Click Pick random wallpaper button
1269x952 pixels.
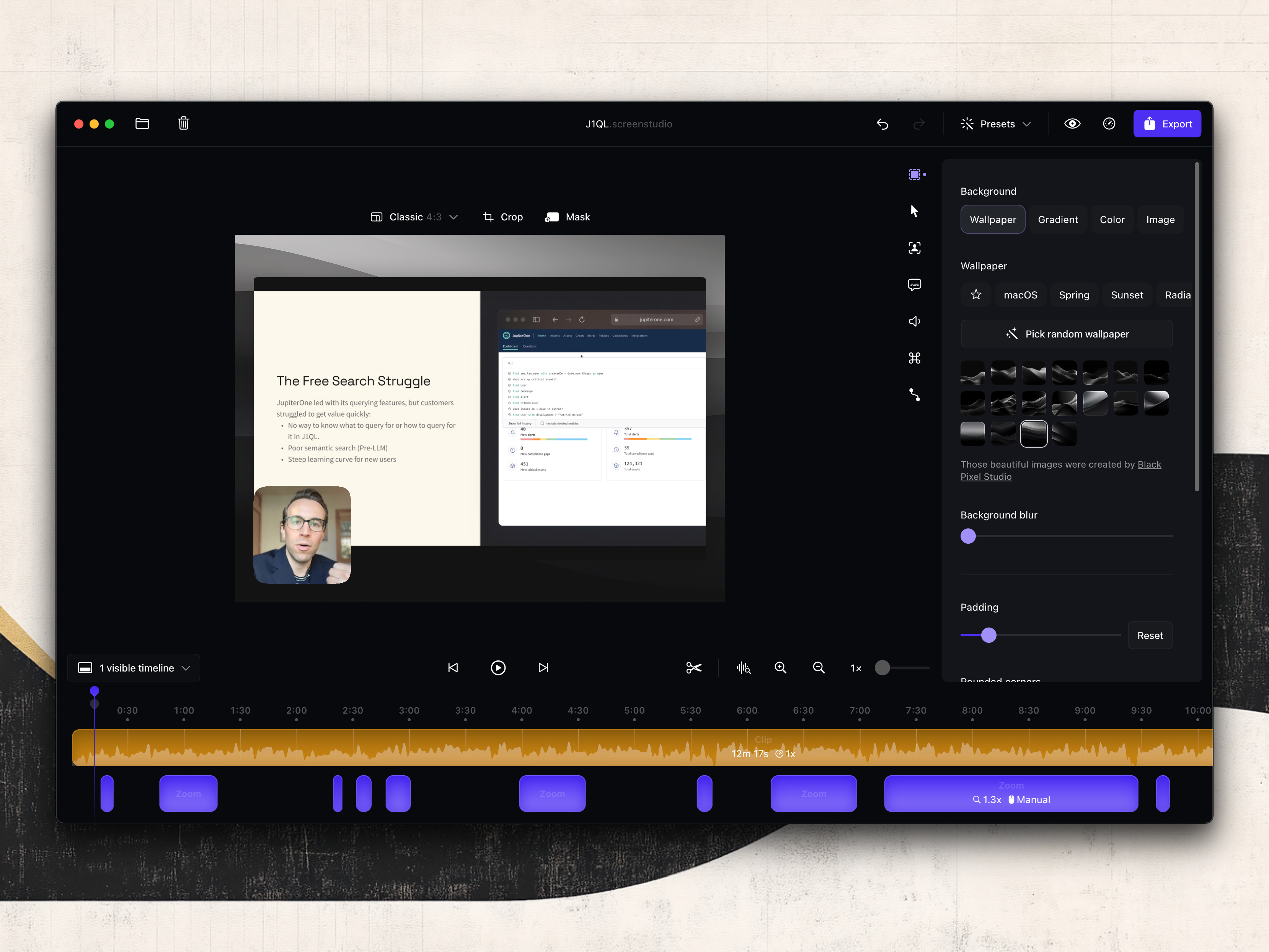(1067, 334)
